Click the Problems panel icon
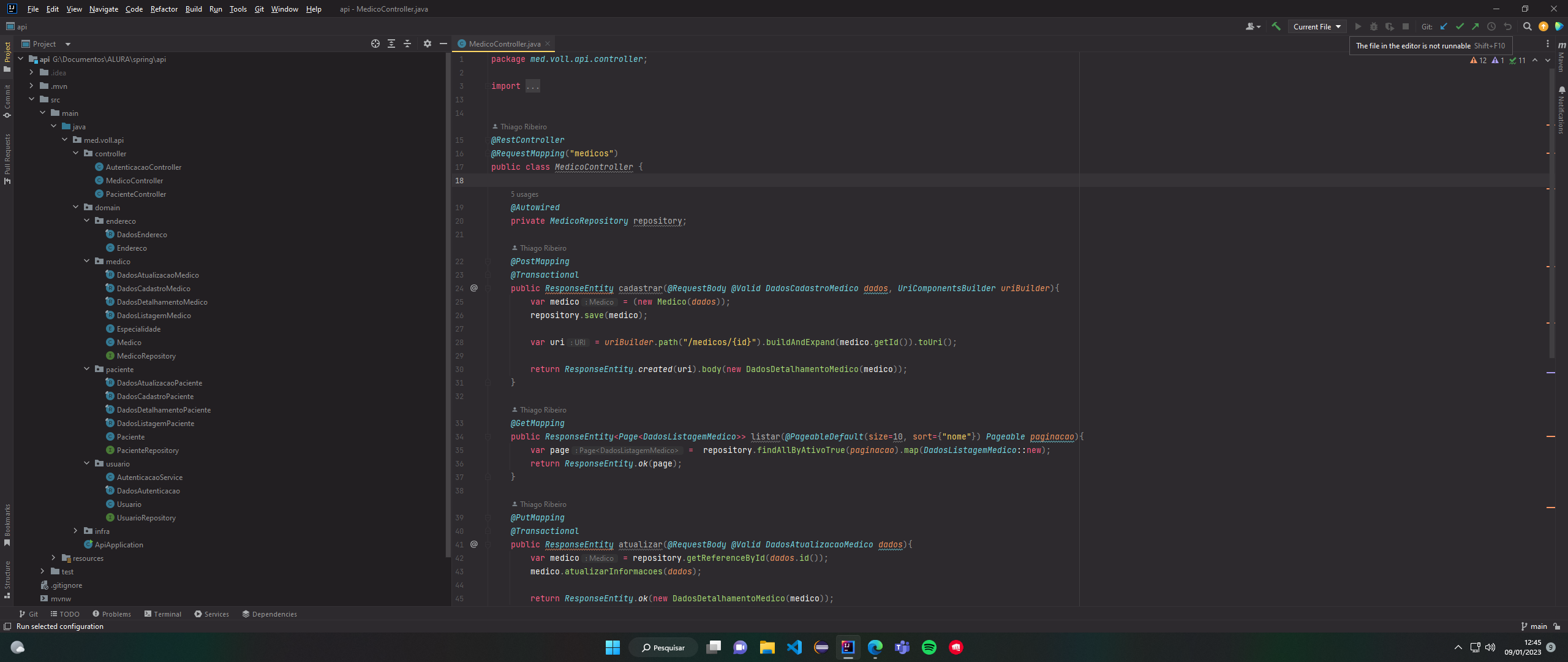The height and width of the screenshot is (662, 1568). coord(114,613)
